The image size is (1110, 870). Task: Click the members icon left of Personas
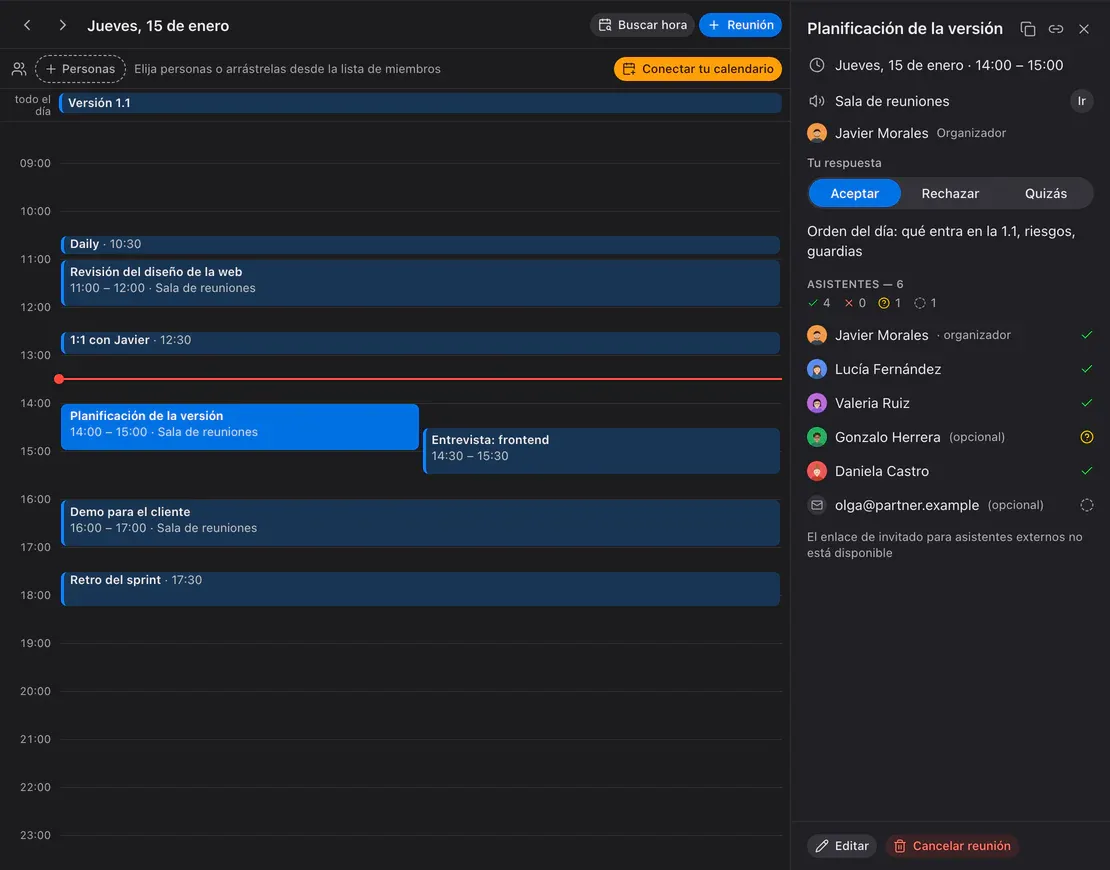[x=19, y=69]
